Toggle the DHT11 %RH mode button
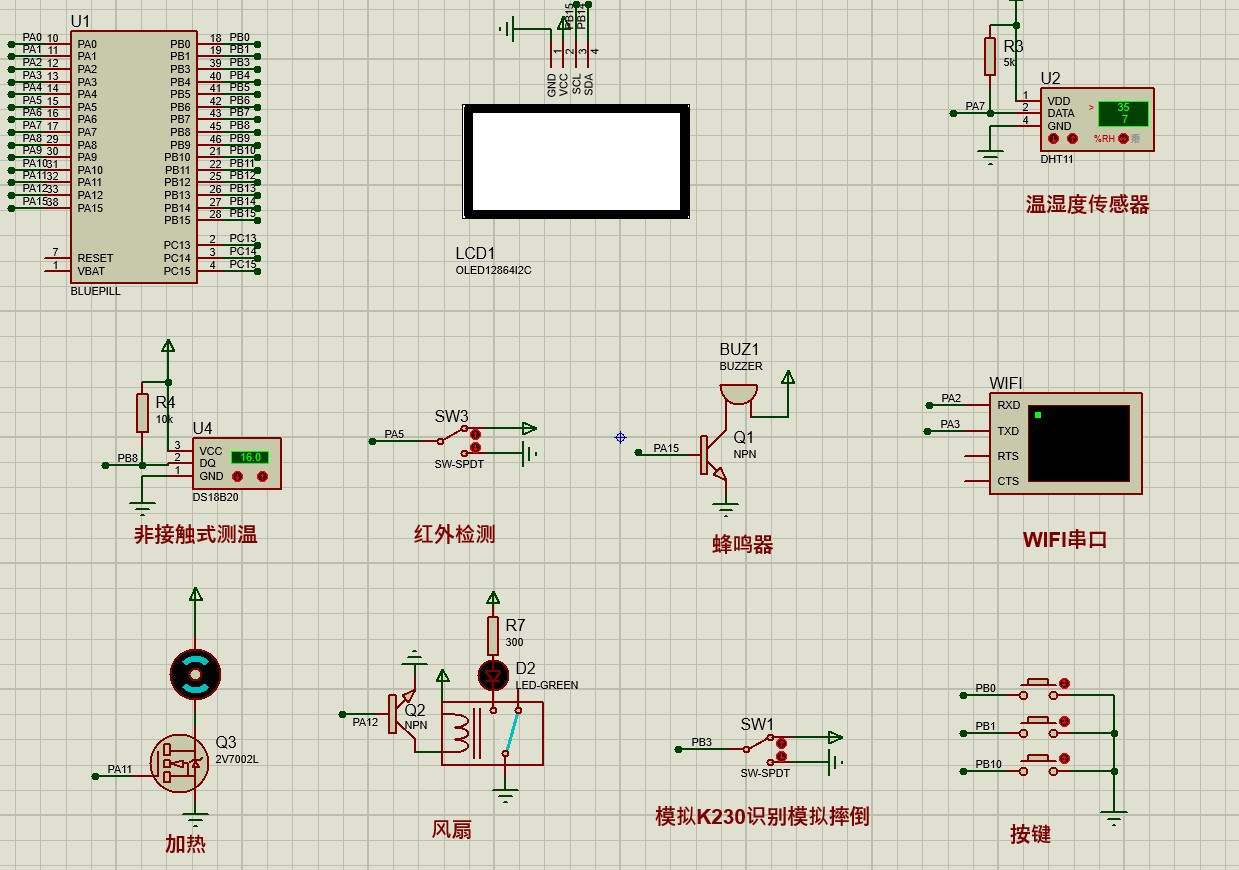Image resolution: width=1239 pixels, height=870 pixels. (x=1123, y=139)
